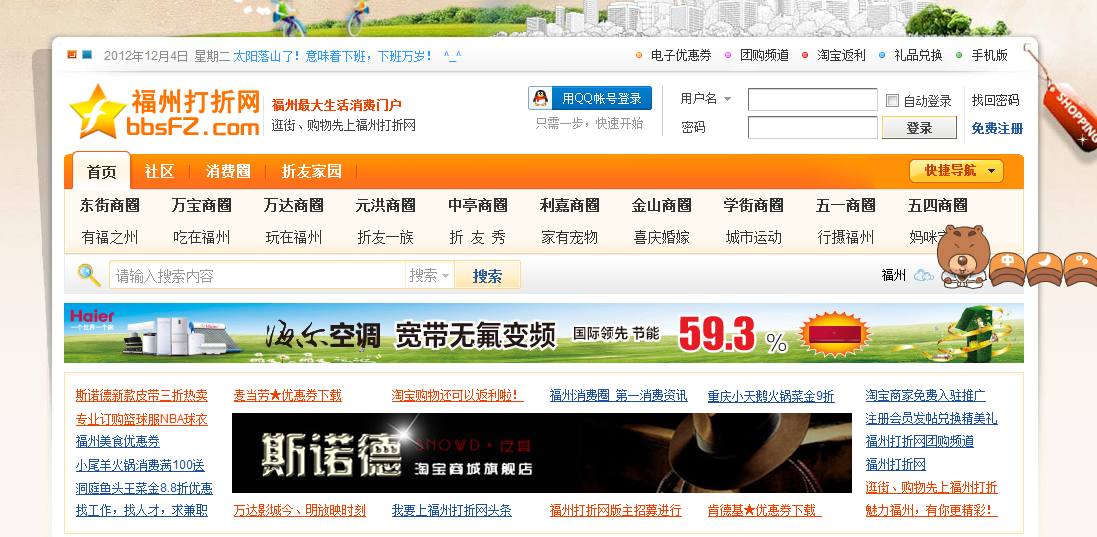Go to 金山商圈
The image size is (1097, 537).
[662, 206]
